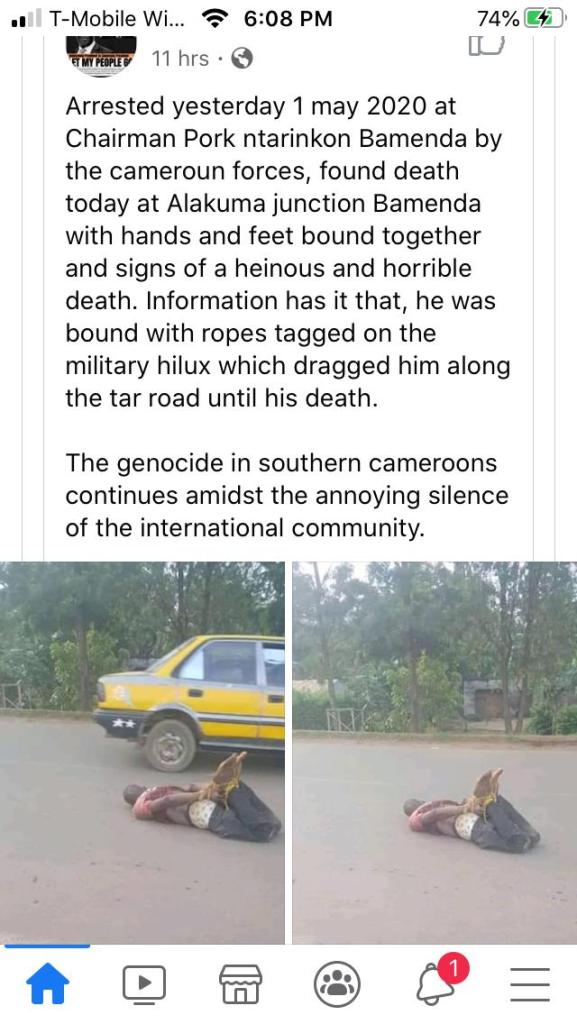Tap the partially visible icon at post top right
The height and width of the screenshot is (1024, 577).
coord(487,45)
